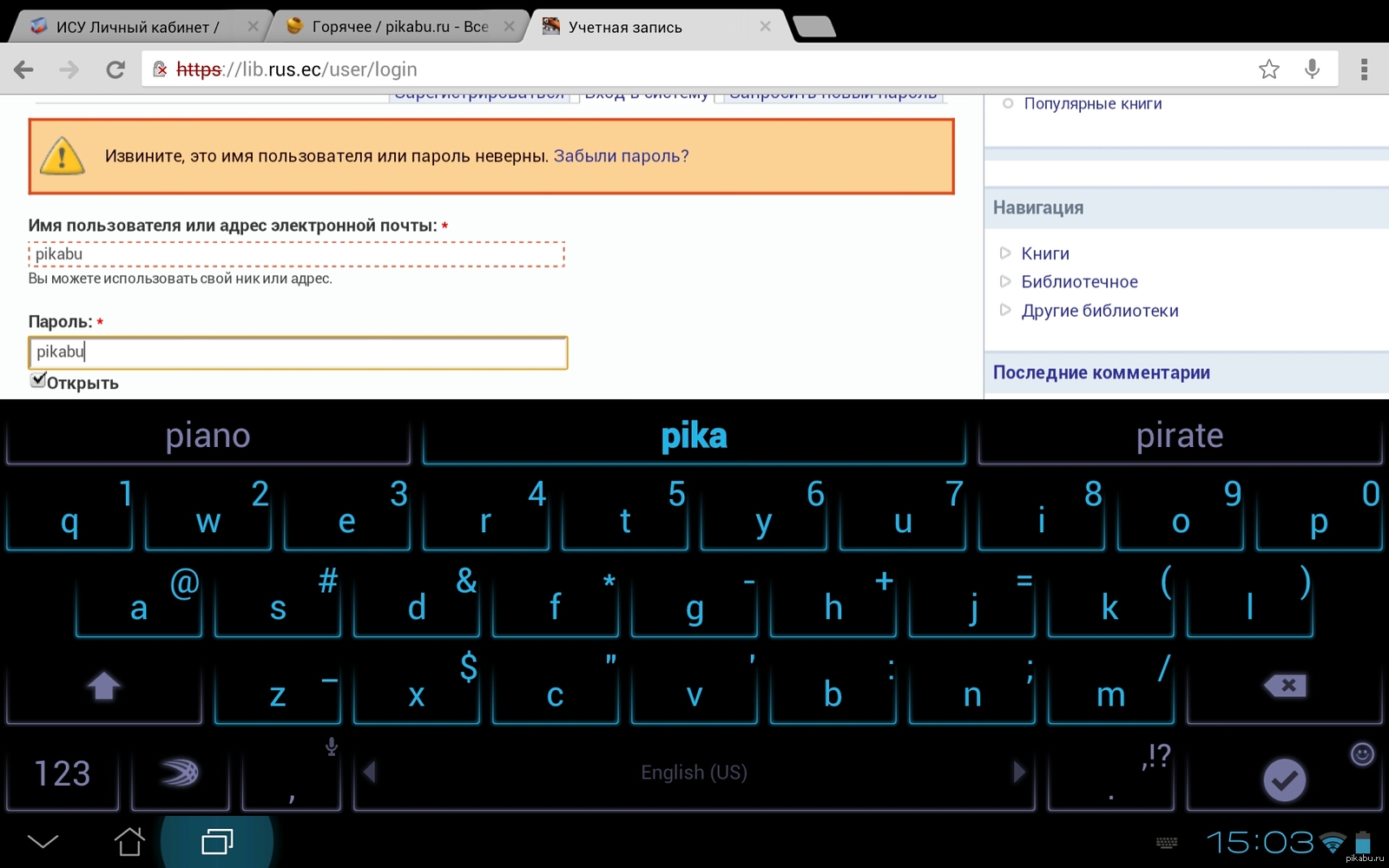The width and height of the screenshot is (1389, 868).
Task: Go to Android home screen
Action: pyautogui.click(x=129, y=841)
